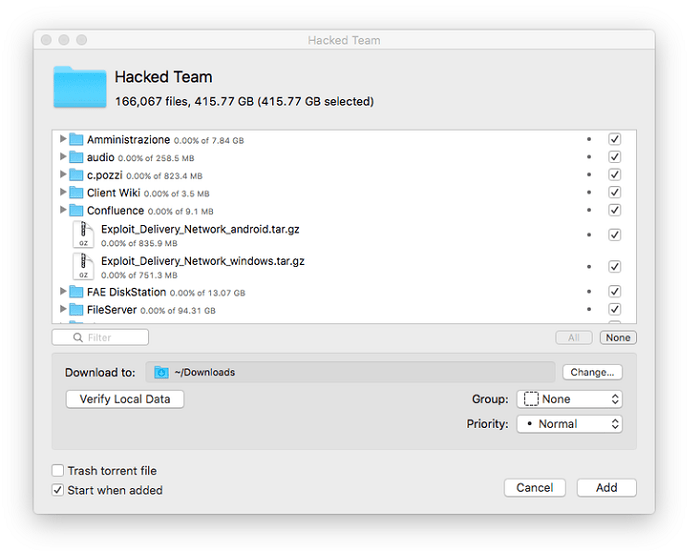Click the Amministrazione folder icon
This screenshot has height=551, width=700.
click(75, 140)
